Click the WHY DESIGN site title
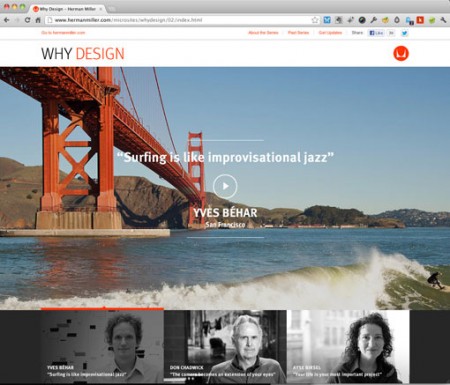This screenshot has width=450, height=385. click(83, 54)
